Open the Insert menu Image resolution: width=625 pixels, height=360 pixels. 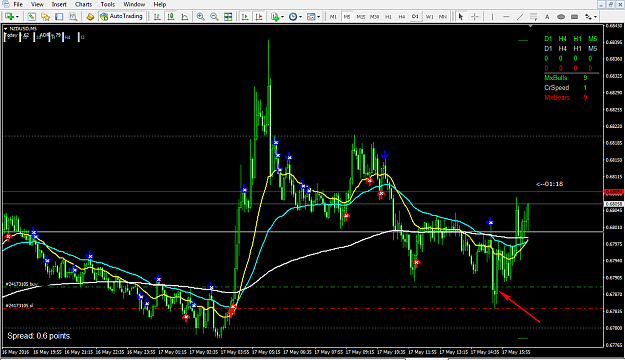pyautogui.click(x=59, y=4)
